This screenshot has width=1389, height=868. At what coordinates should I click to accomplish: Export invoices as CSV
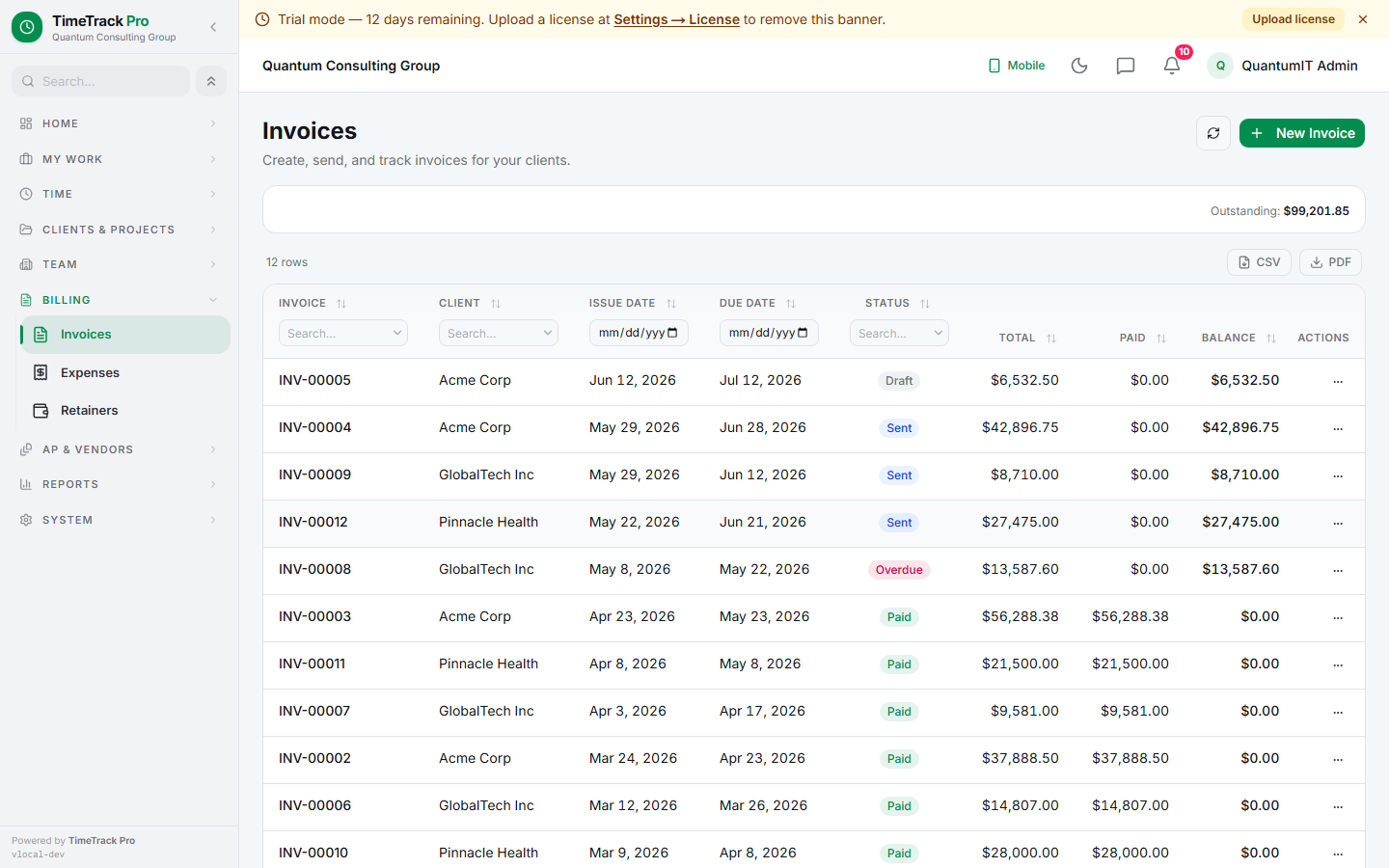click(1259, 262)
